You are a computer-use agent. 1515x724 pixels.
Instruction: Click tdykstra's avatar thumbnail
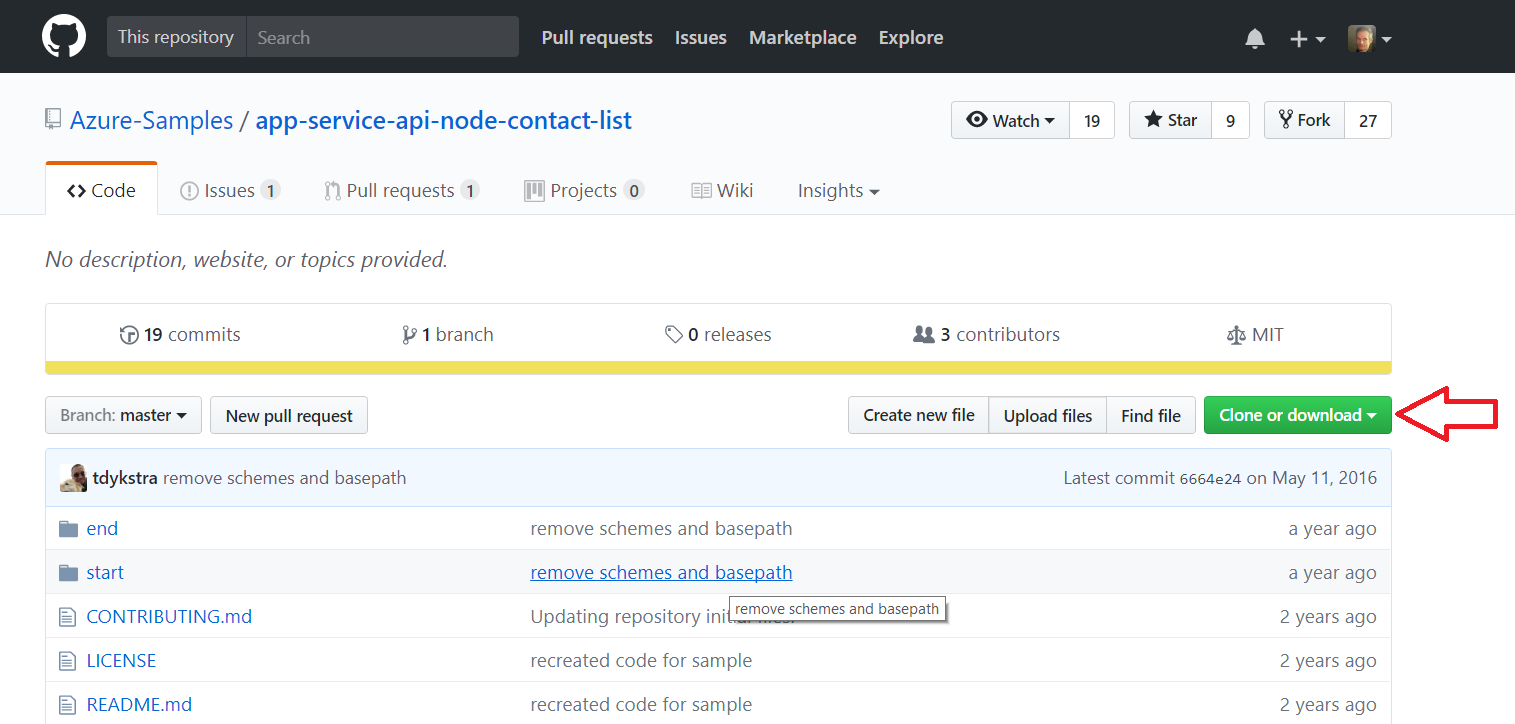(73, 478)
